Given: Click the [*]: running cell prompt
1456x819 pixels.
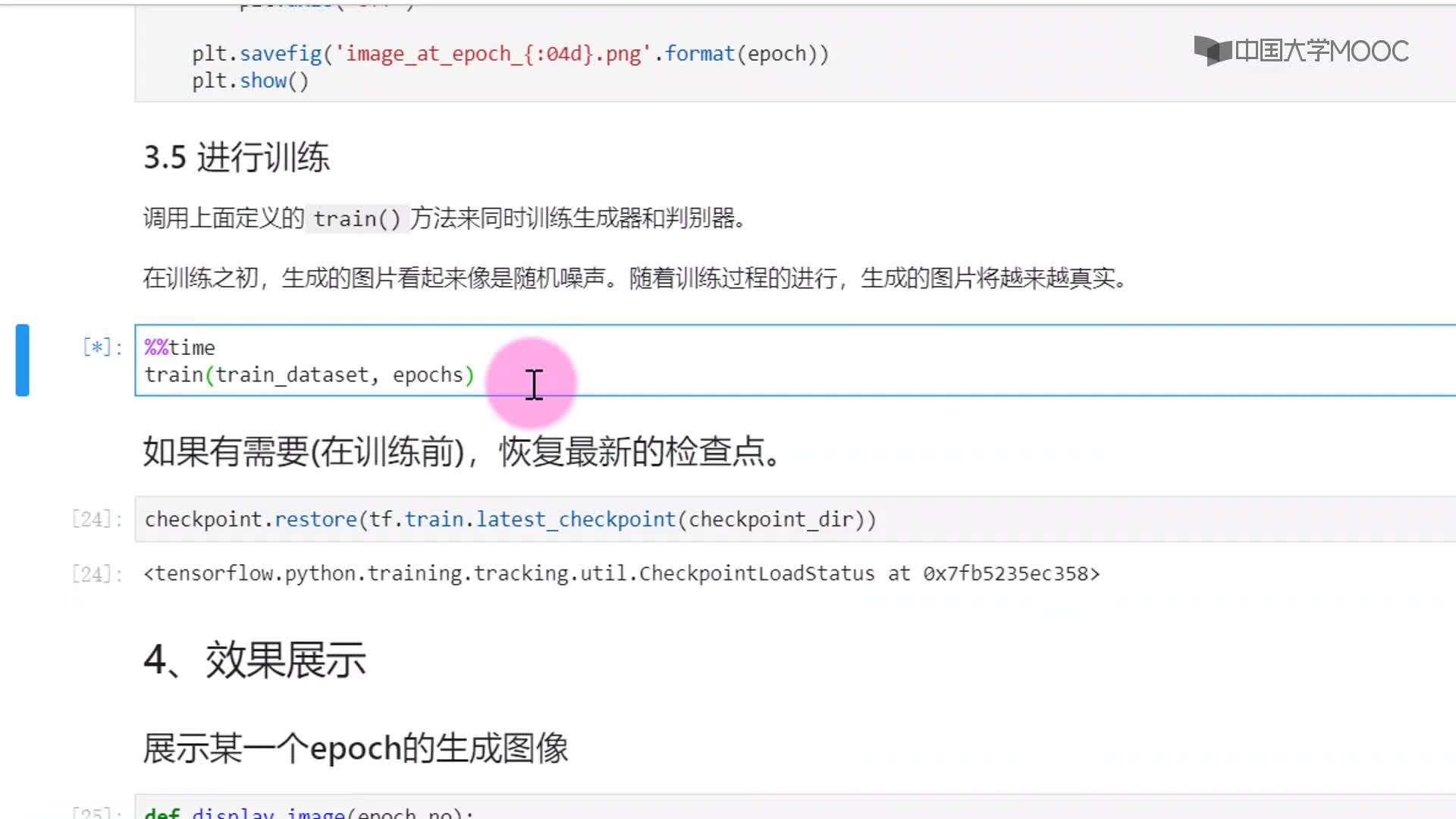Looking at the screenshot, I should click(x=102, y=347).
